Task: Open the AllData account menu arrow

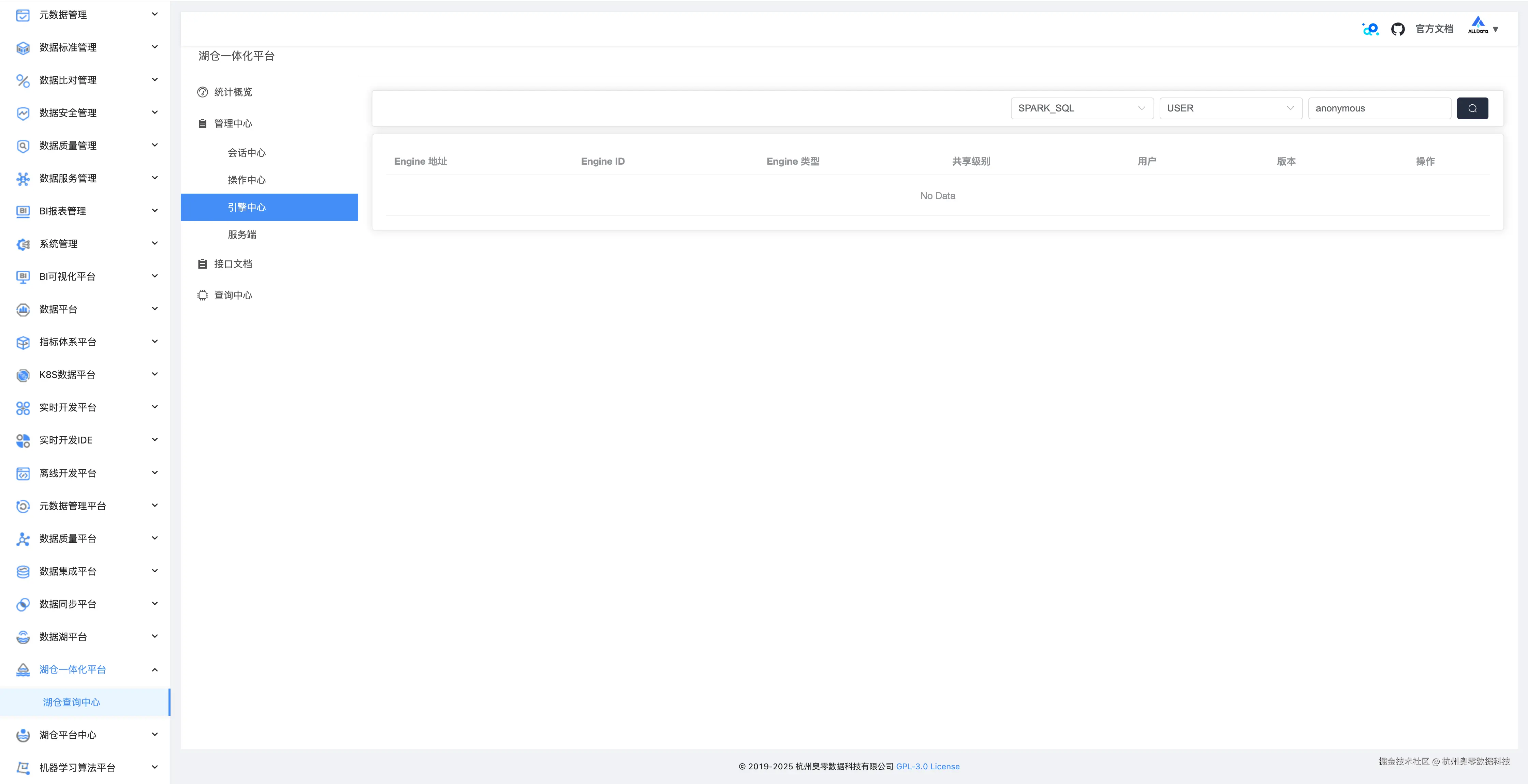Action: click(1495, 29)
